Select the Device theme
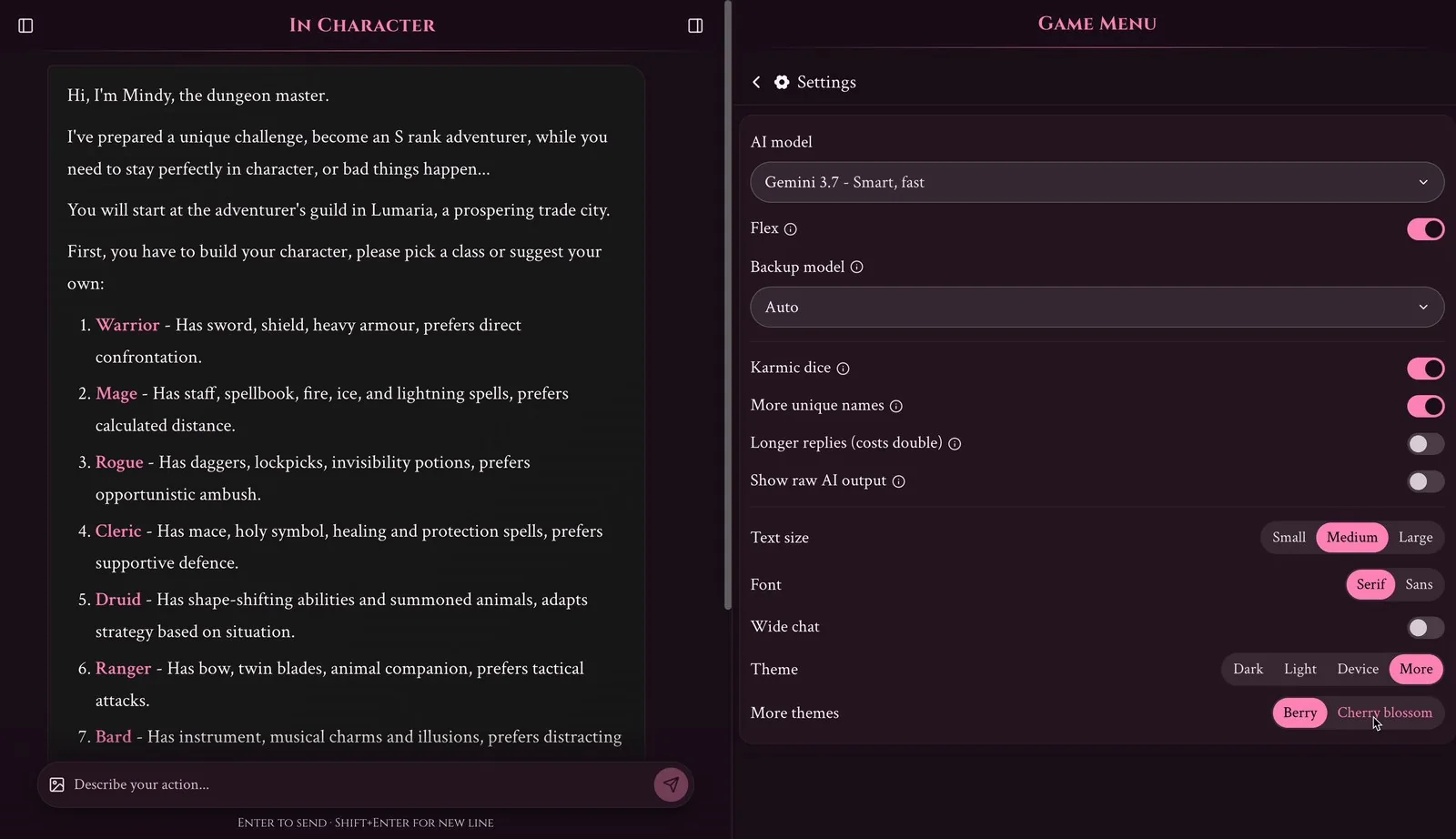The height and width of the screenshot is (839, 1456). (x=1358, y=669)
